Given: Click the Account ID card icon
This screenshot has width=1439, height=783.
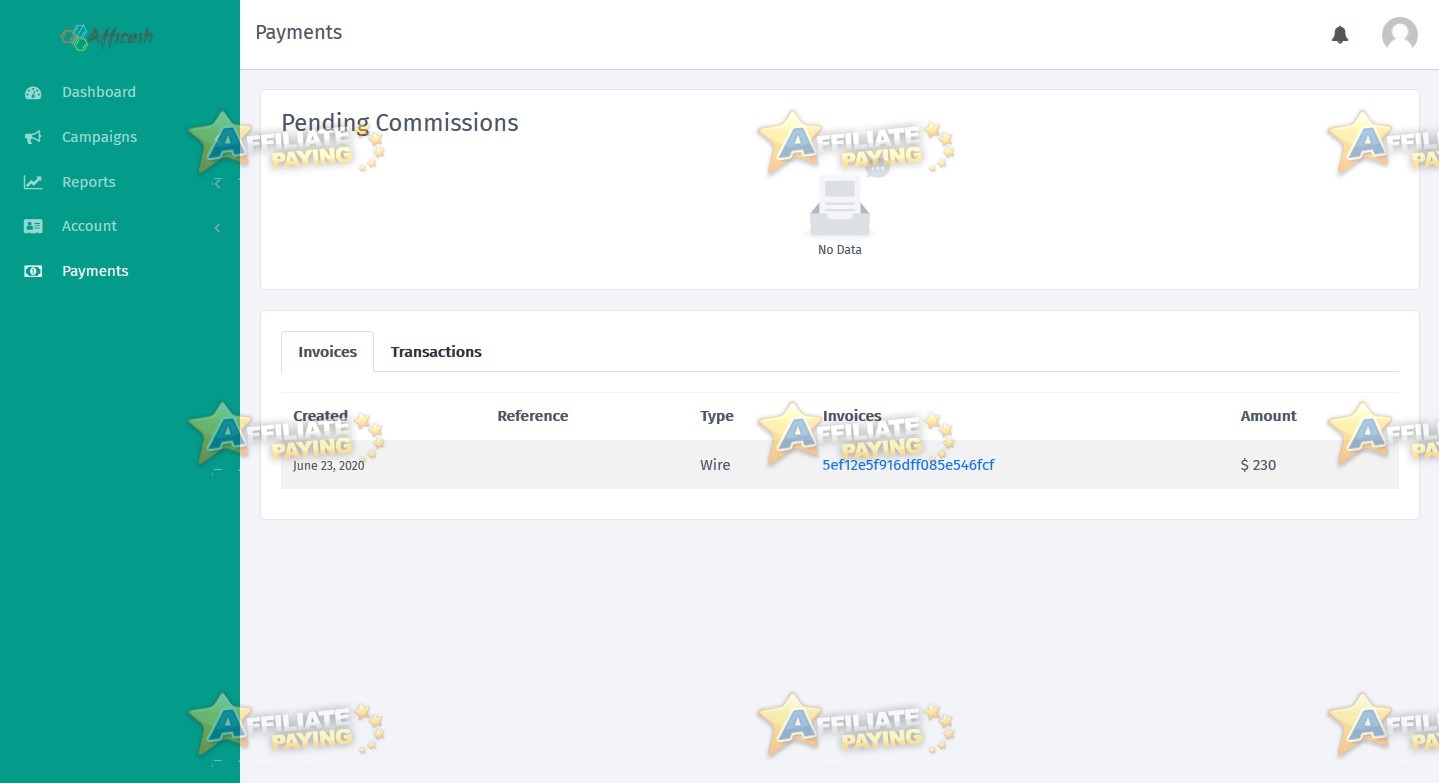Looking at the screenshot, I should 33,226.
